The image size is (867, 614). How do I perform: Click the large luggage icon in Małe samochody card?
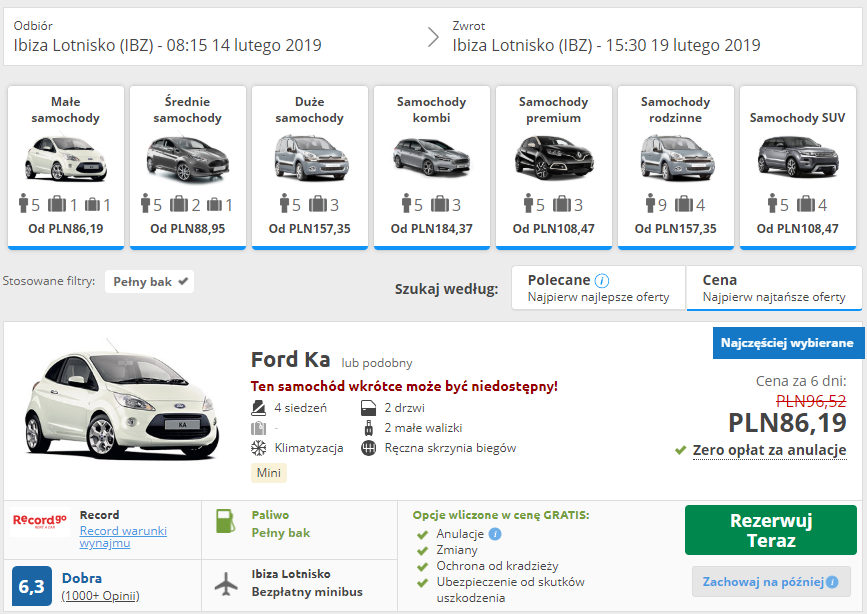[x=57, y=205]
